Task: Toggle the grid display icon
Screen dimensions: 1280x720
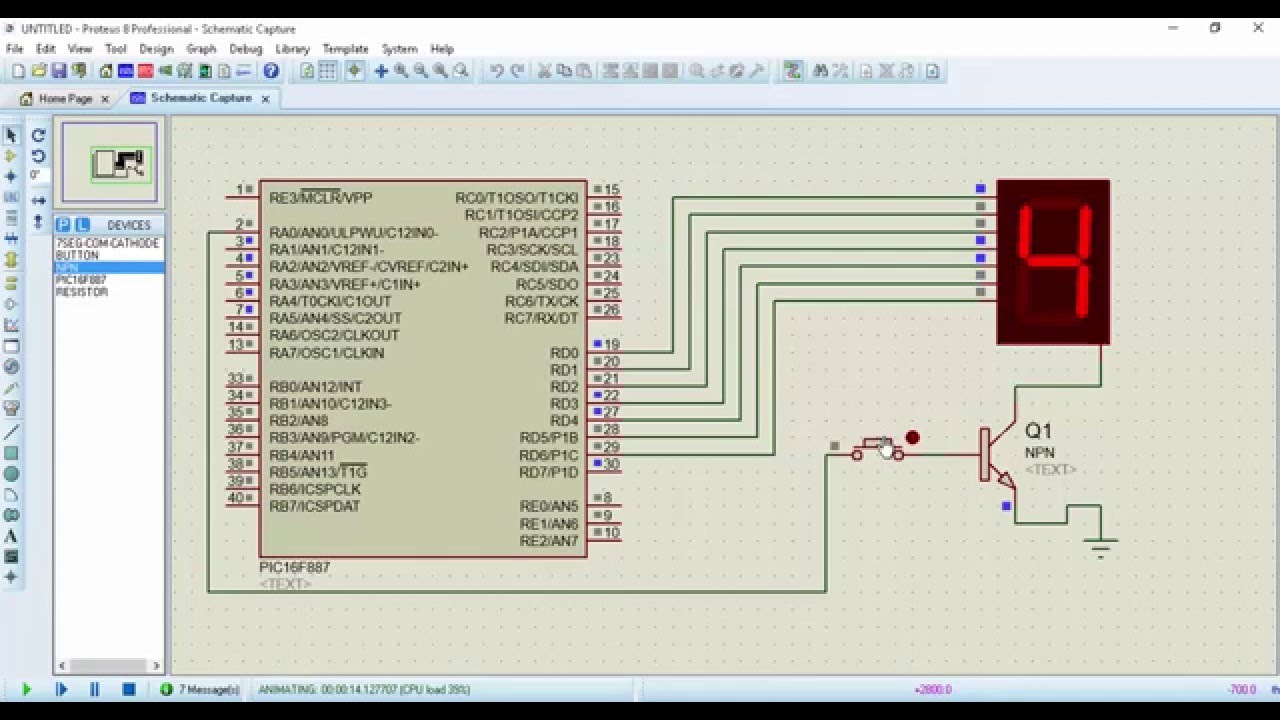Action: click(328, 71)
